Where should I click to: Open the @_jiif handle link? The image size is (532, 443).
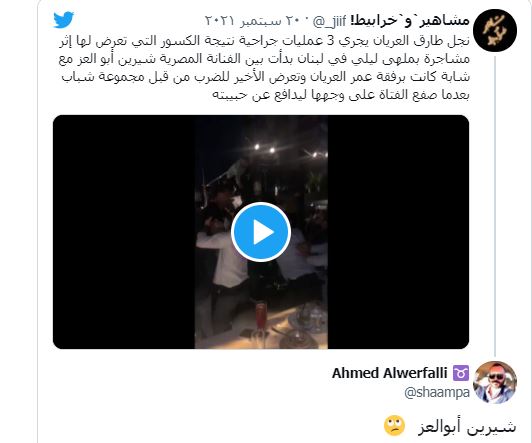coord(329,21)
